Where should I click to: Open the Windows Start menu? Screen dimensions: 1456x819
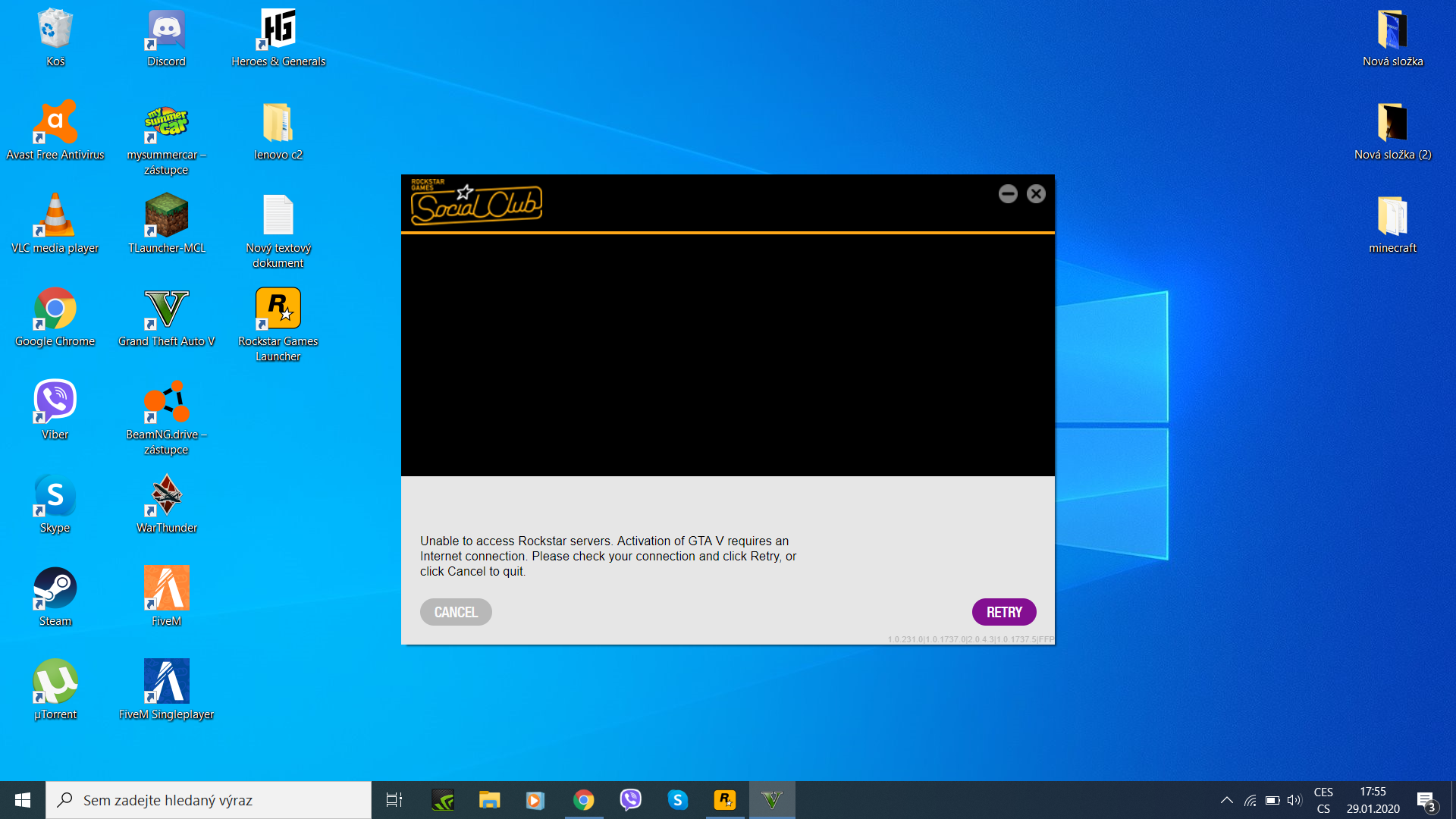23,800
